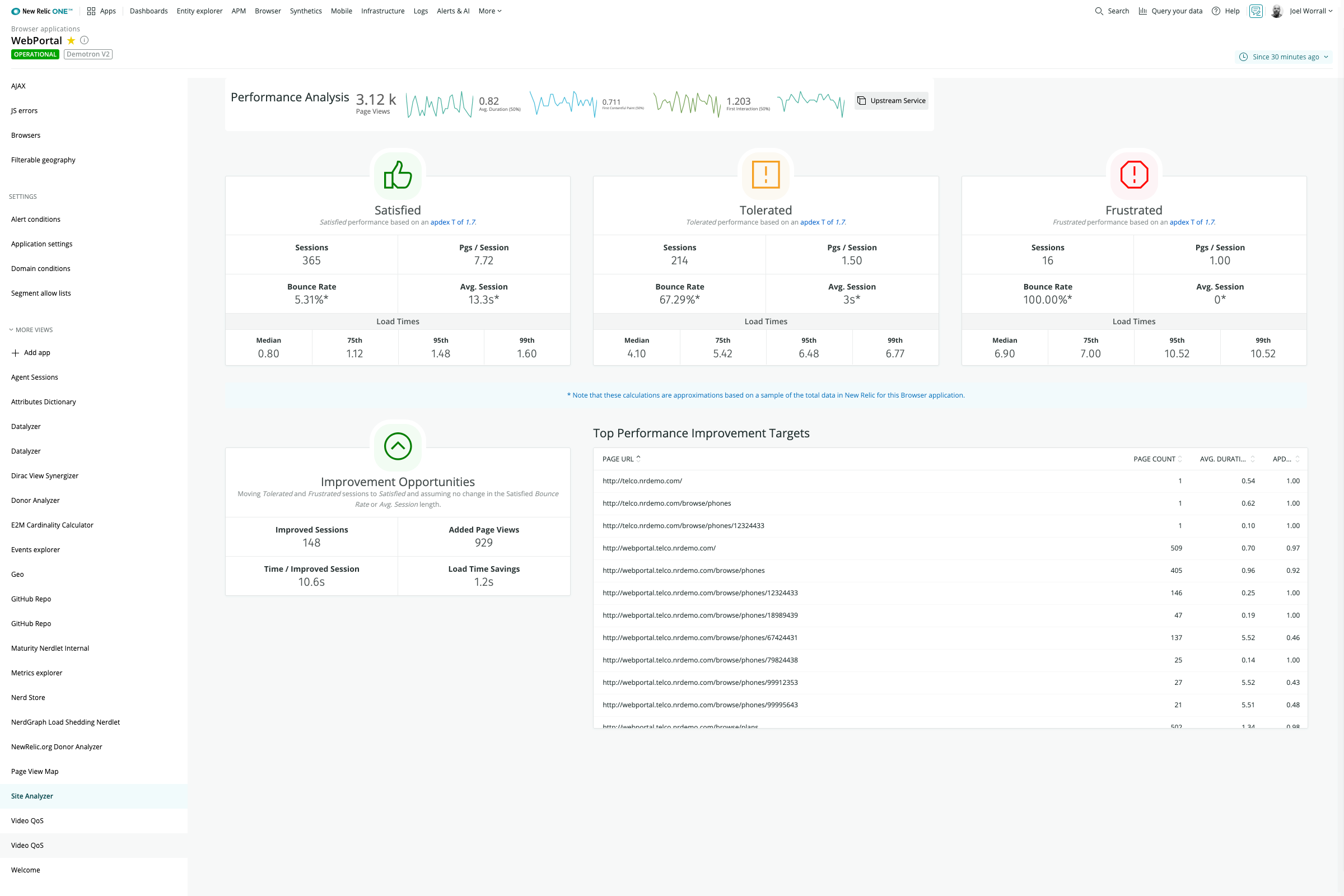Open Synthetics in top navigation

[305, 11]
